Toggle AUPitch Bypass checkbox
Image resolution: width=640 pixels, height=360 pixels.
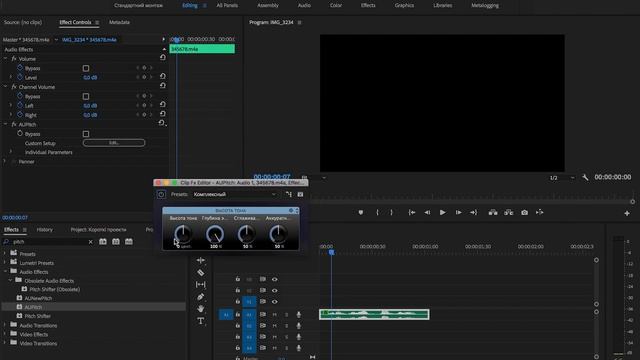[x=86, y=134]
